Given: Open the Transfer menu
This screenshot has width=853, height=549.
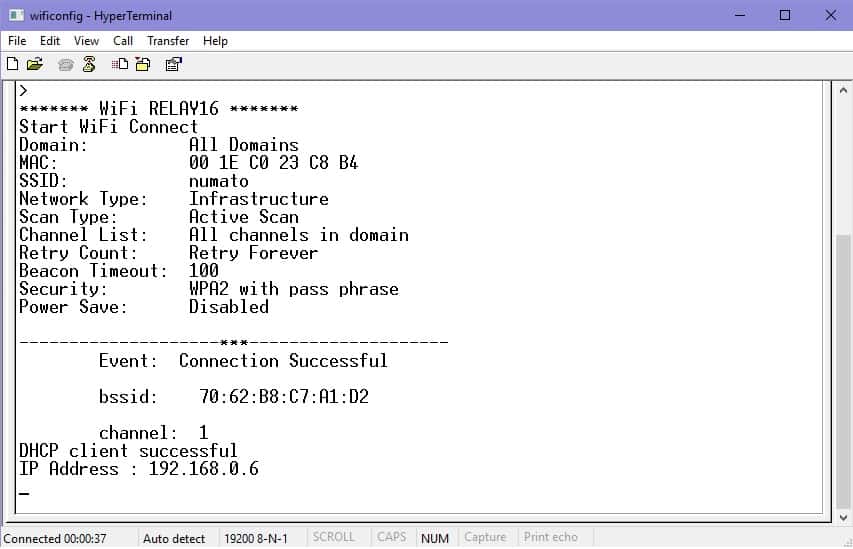Looking at the screenshot, I should (168, 41).
